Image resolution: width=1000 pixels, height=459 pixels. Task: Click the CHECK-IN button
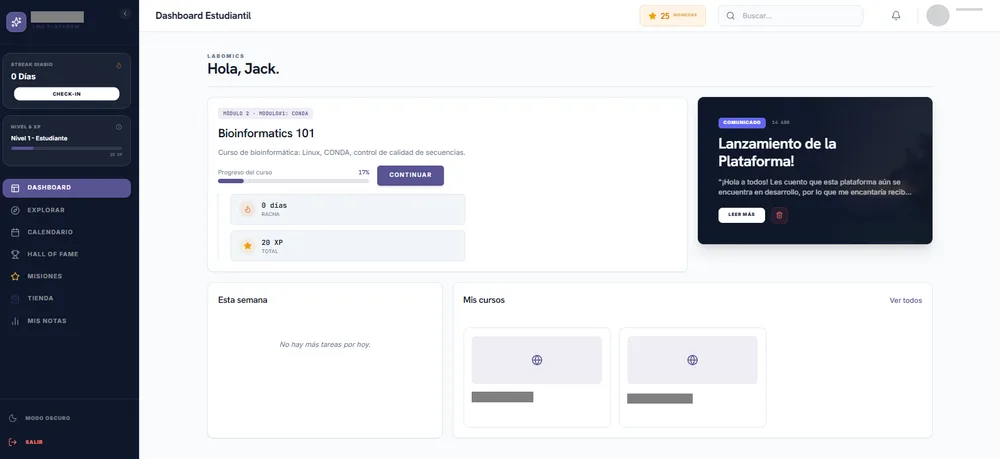[66, 94]
